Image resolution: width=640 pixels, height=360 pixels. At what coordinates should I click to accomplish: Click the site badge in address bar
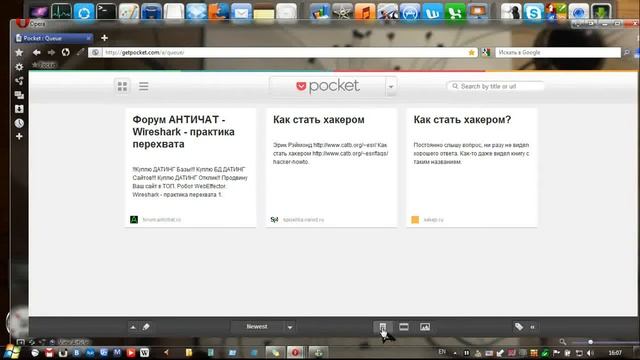(95, 52)
